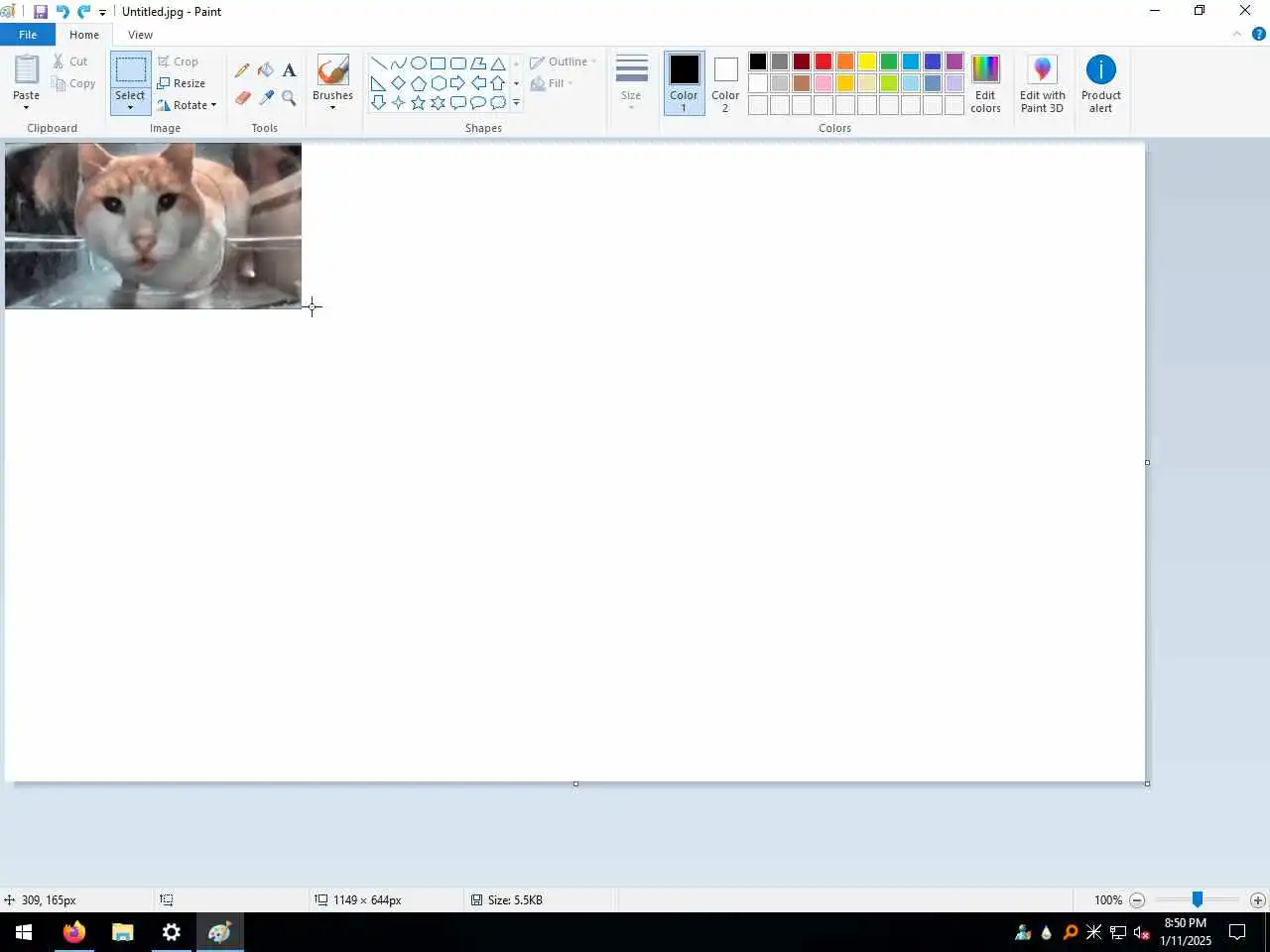This screenshot has width=1270, height=952.
Task: Choose the diamond shape
Action: coord(398,83)
